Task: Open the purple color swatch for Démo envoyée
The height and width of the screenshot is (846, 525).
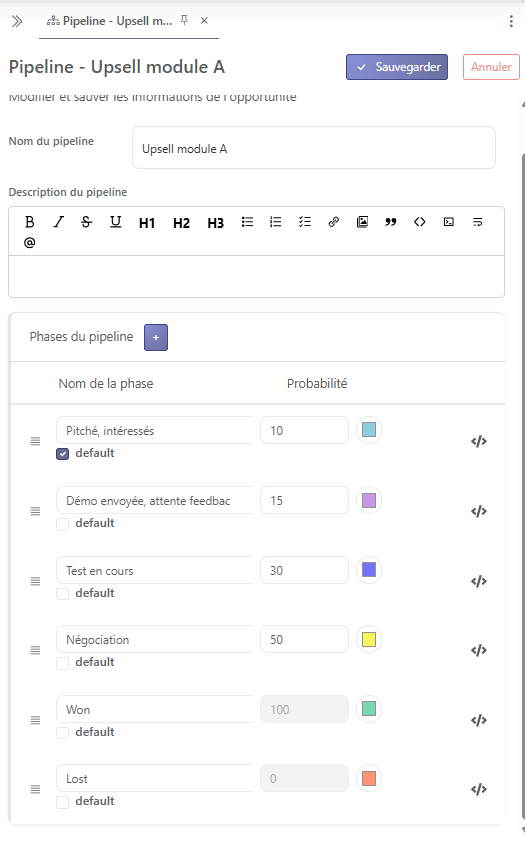Action: pos(369,500)
